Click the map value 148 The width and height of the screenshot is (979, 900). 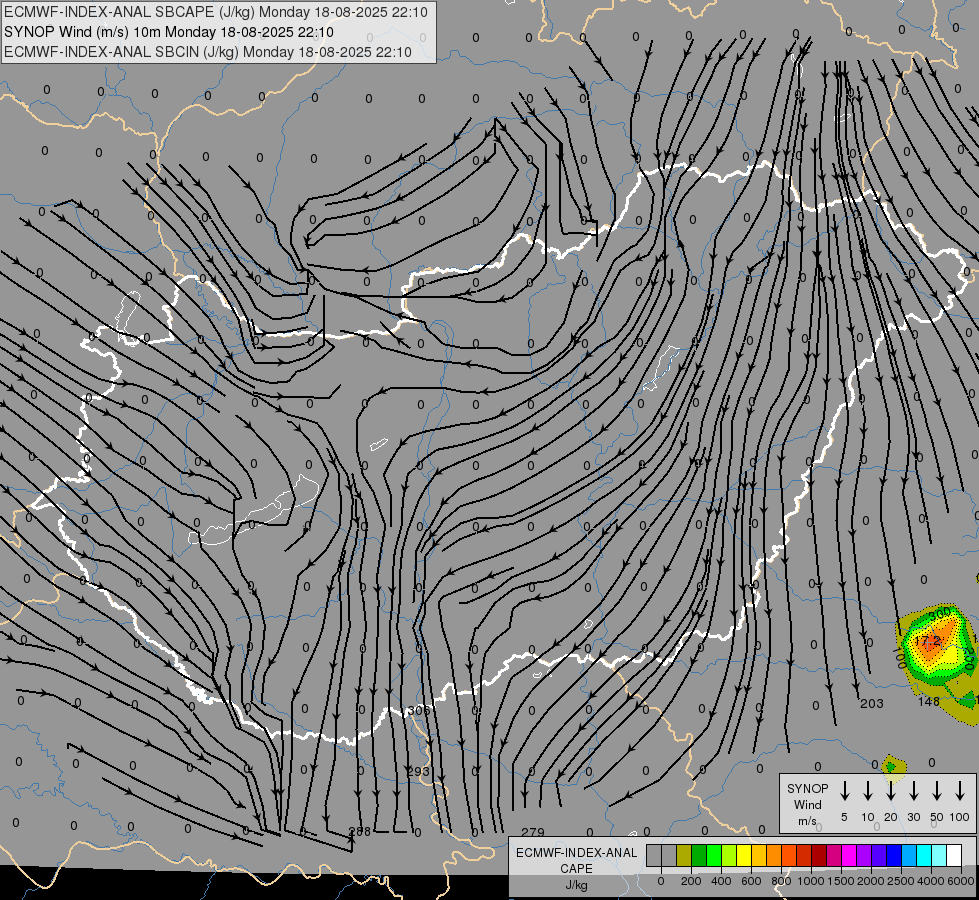[x=929, y=701]
